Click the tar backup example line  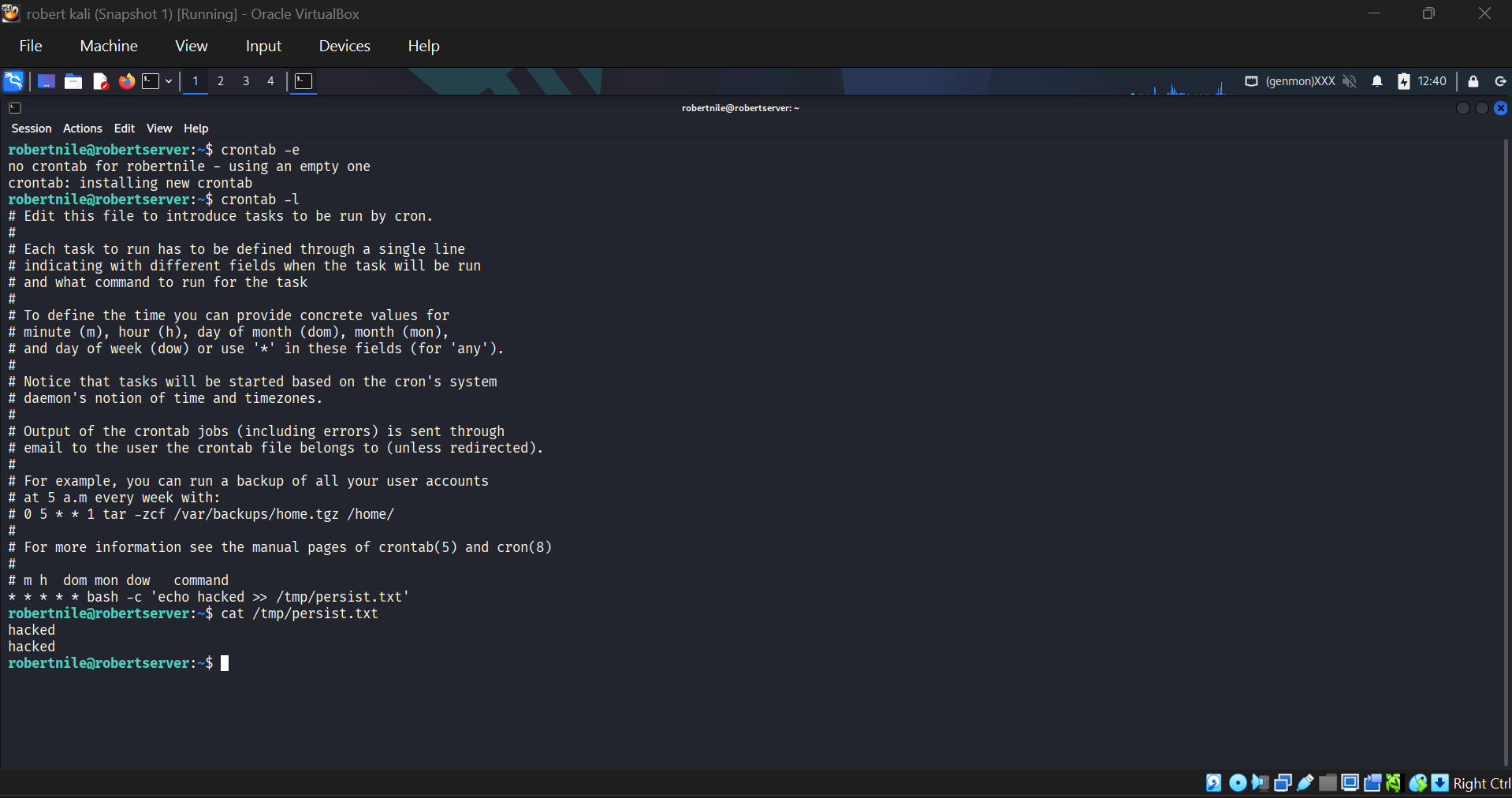201,514
